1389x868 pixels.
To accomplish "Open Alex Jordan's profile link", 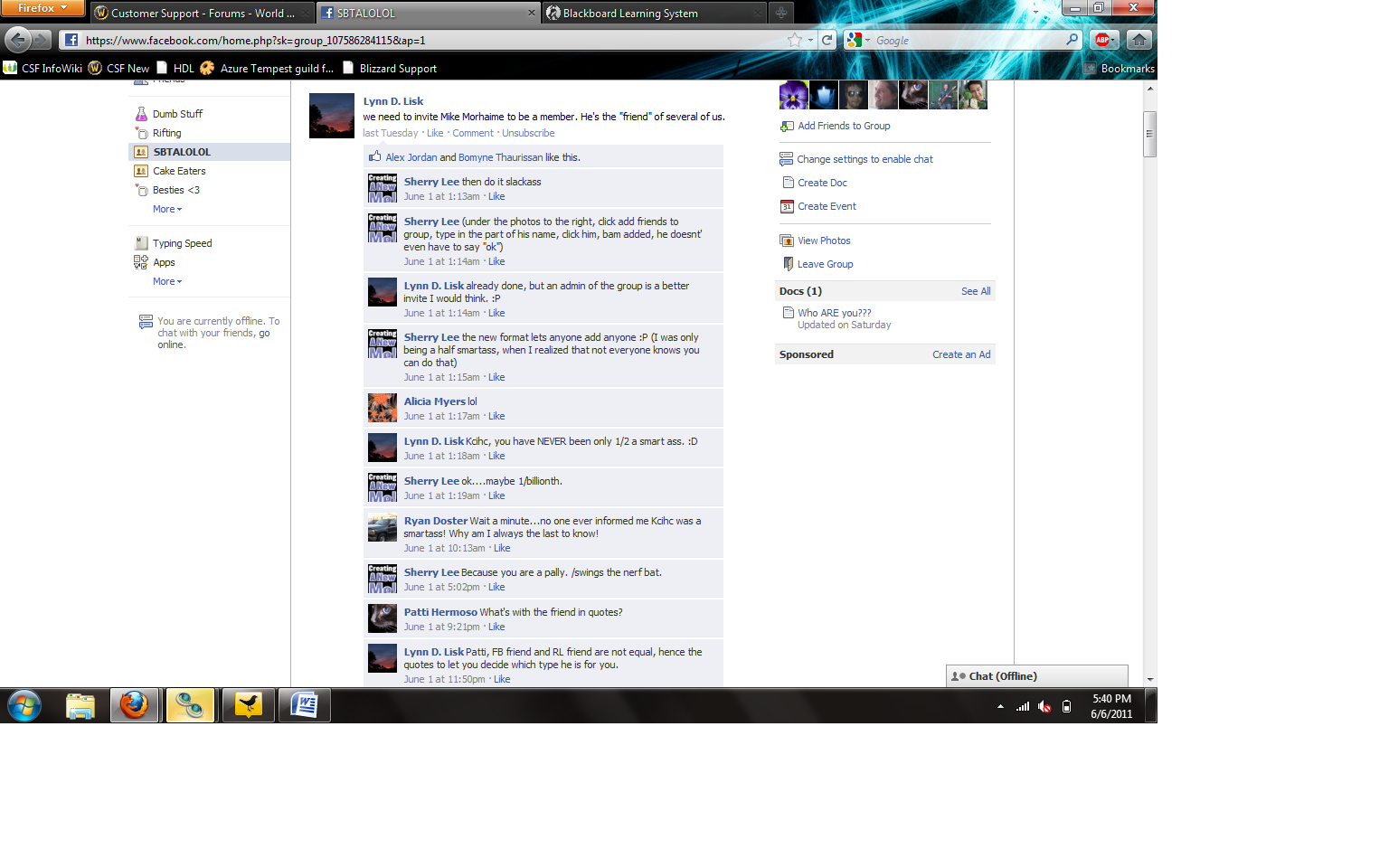I will tap(411, 157).
